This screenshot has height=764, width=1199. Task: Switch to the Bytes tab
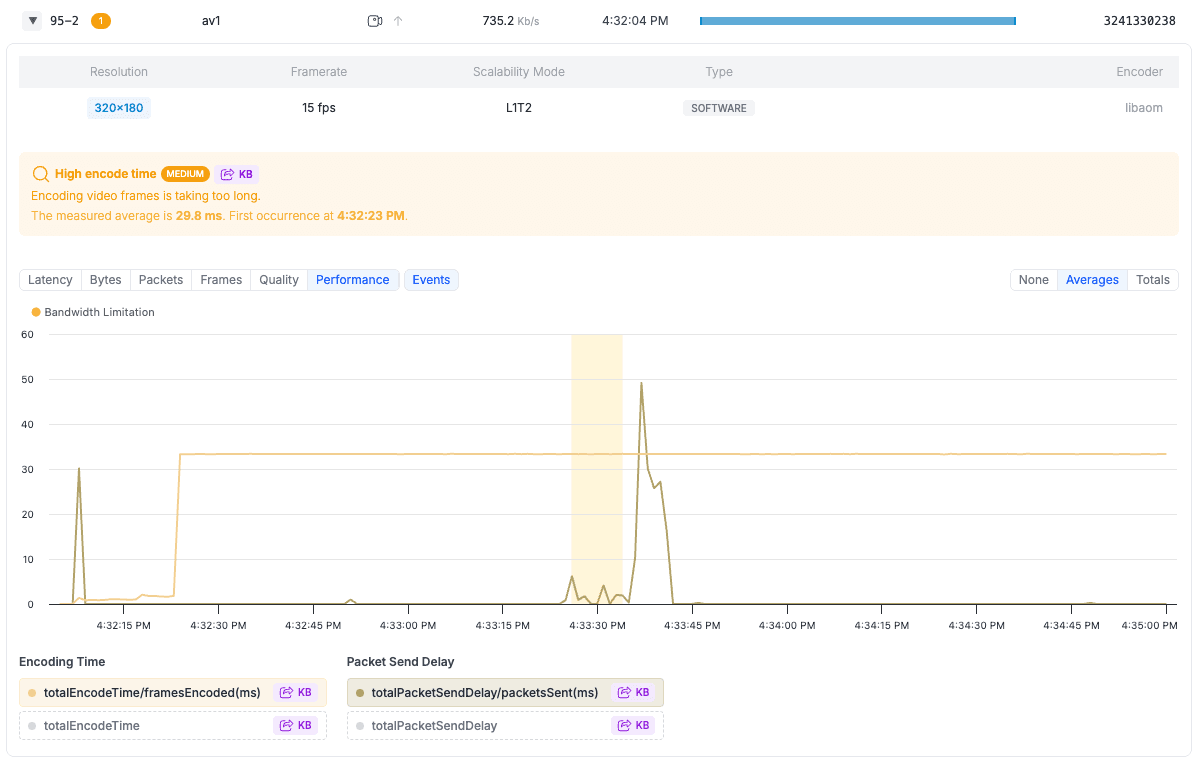[x=105, y=280]
